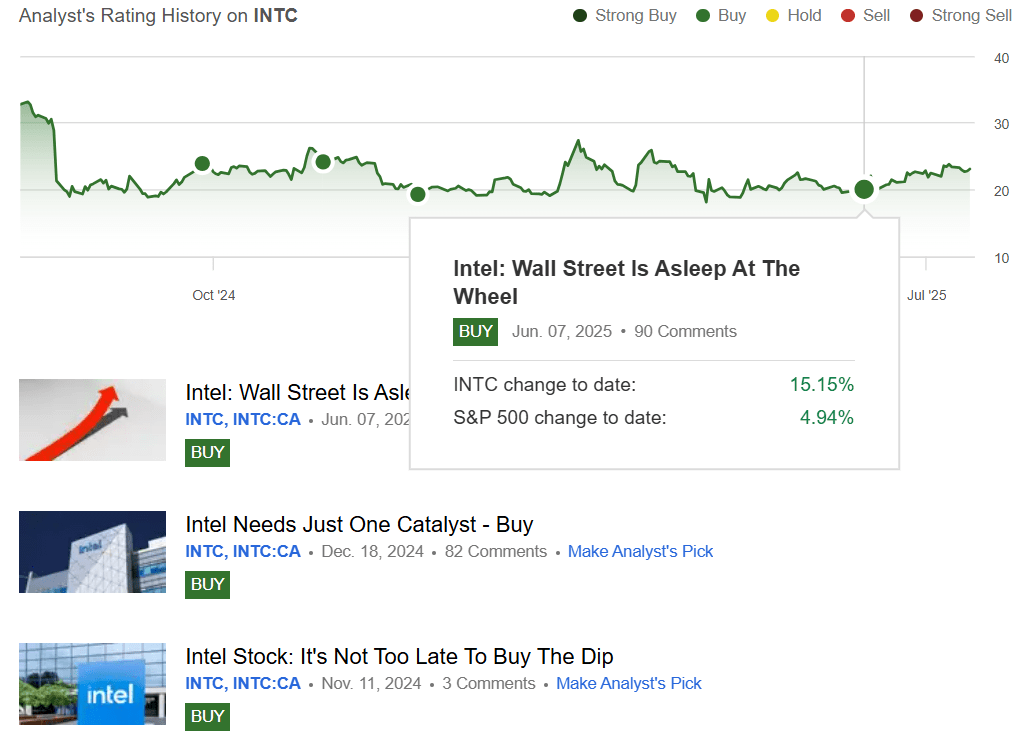Select the BUY badge inside the popup
Viewport: 1030px width, 738px height.
475,331
